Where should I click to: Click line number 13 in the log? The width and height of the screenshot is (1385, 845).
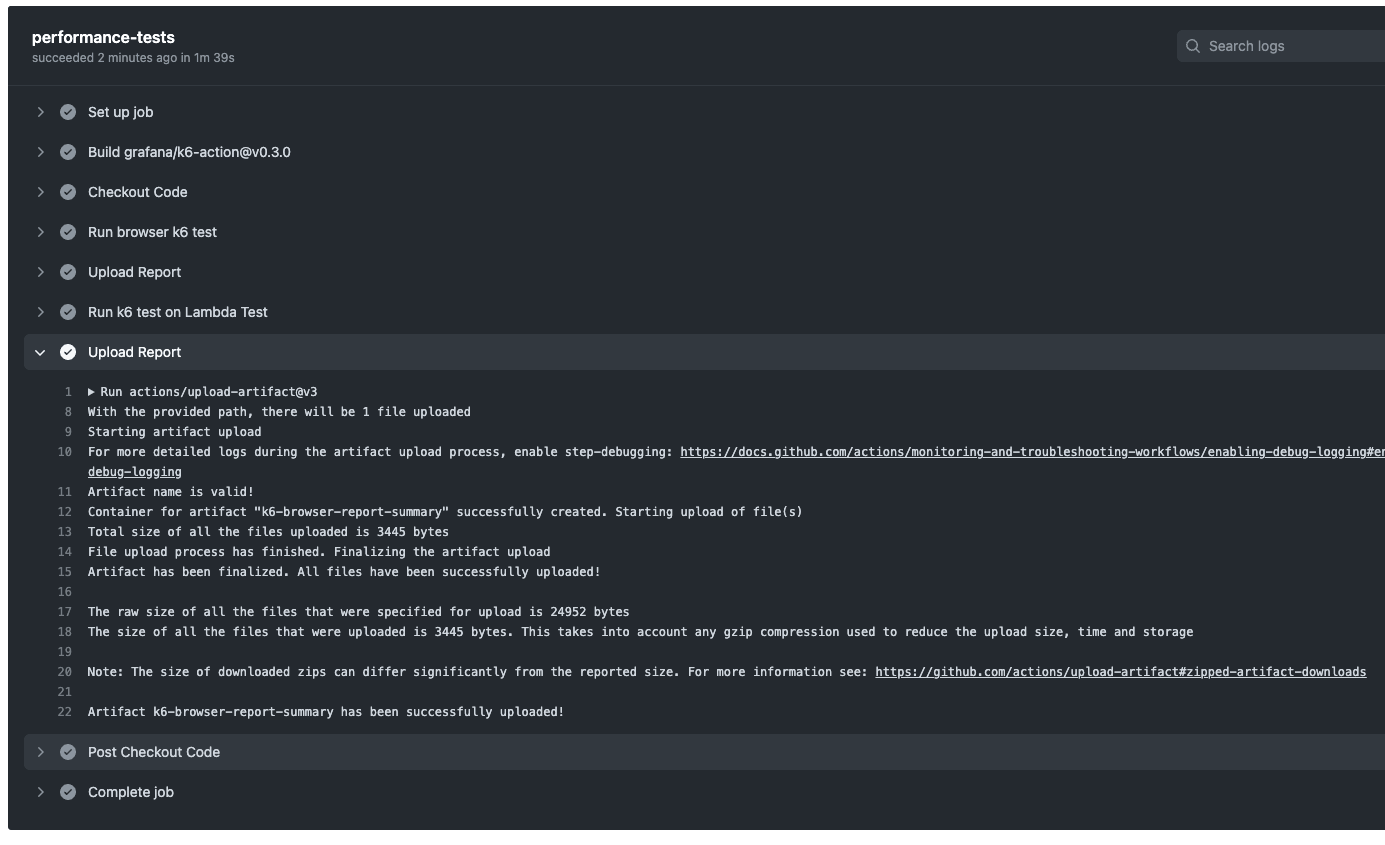click(x=64, y=531)
